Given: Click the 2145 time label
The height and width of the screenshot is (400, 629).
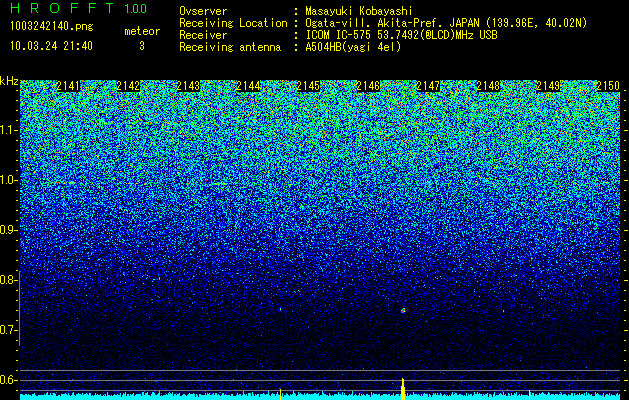Looking at the screenshot, I should coord(308,86).
